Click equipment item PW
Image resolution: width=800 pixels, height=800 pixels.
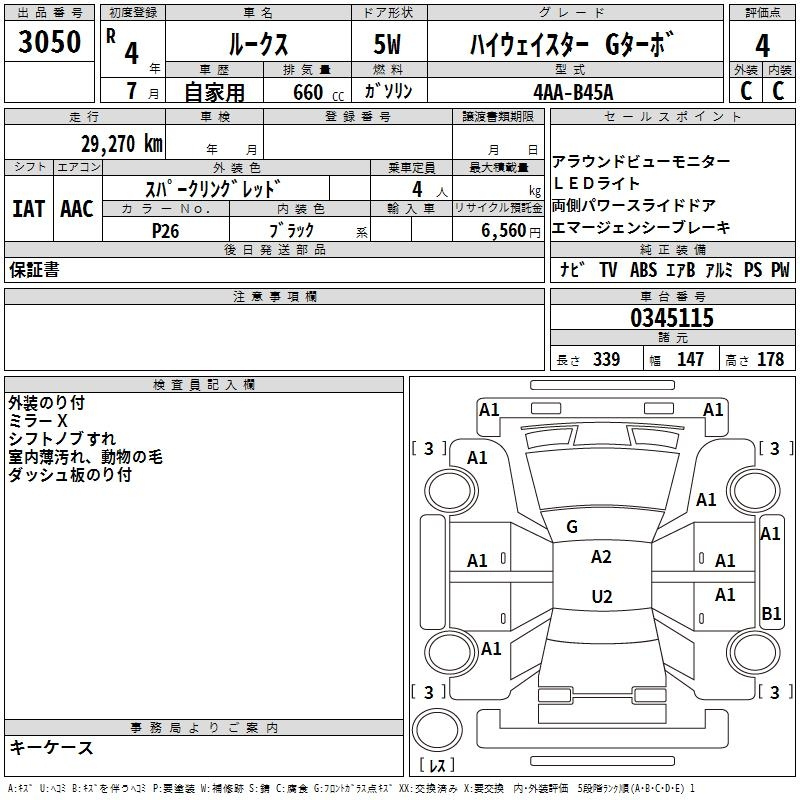[x=780, y=269]
